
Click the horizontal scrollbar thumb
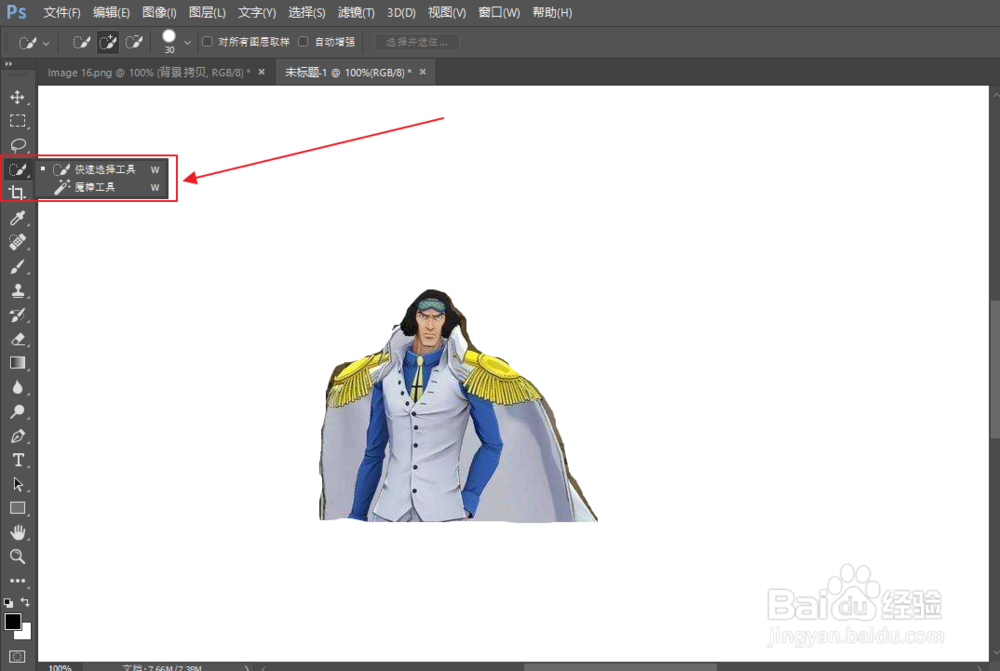pos(621,667)
